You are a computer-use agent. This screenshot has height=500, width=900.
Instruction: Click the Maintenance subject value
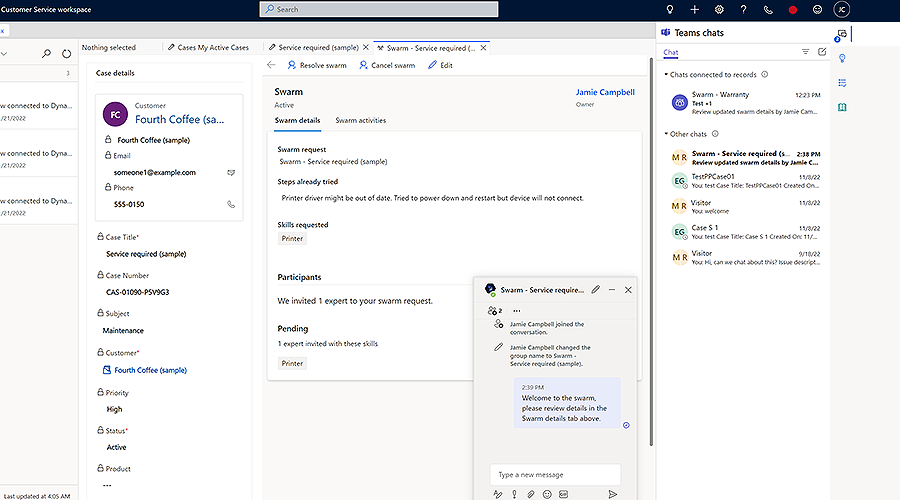coord(123,331)
